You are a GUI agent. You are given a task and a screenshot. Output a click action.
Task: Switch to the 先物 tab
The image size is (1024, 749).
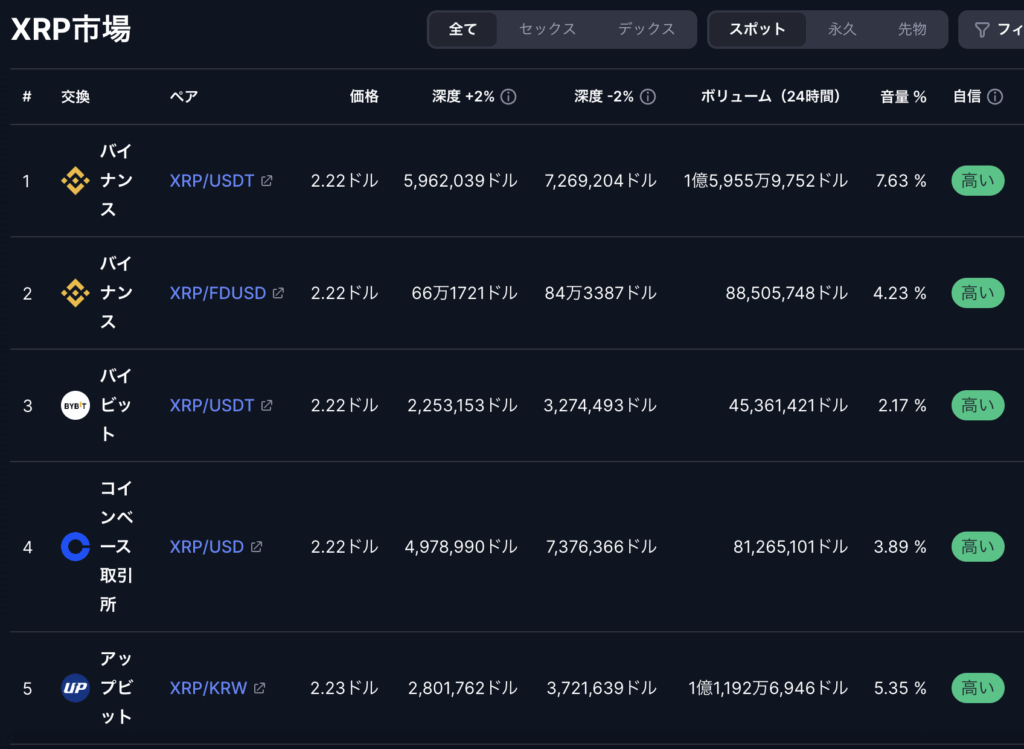pos(912,29)
